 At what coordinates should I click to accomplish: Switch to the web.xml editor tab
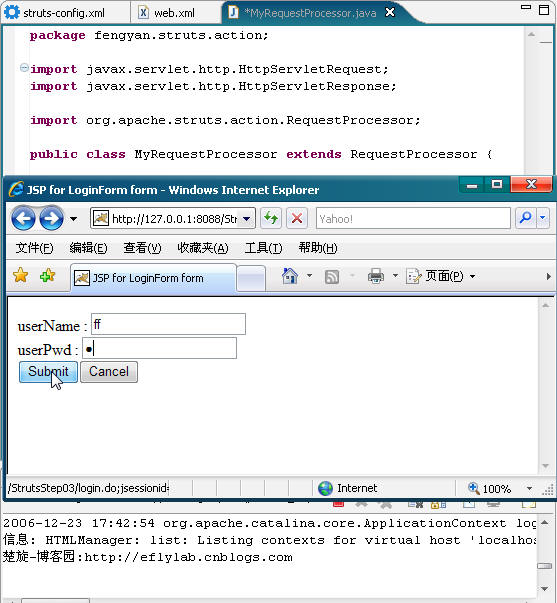[167, 13]
